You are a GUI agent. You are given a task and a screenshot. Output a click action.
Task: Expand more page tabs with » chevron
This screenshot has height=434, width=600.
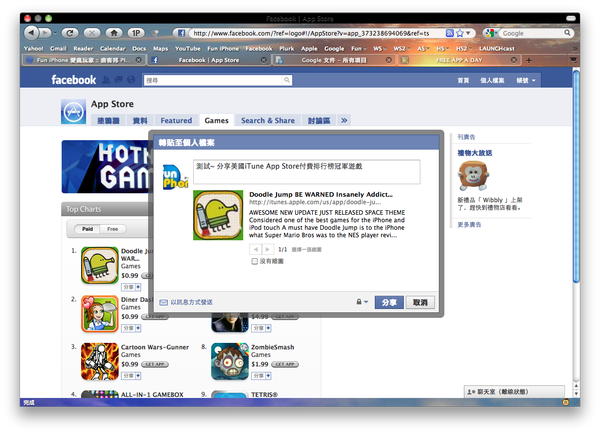pos(344,121)
